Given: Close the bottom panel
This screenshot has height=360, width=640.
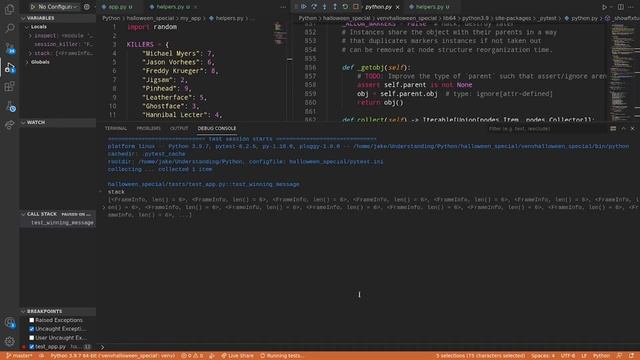Looking at the screenshot, I should pos(633,129).
